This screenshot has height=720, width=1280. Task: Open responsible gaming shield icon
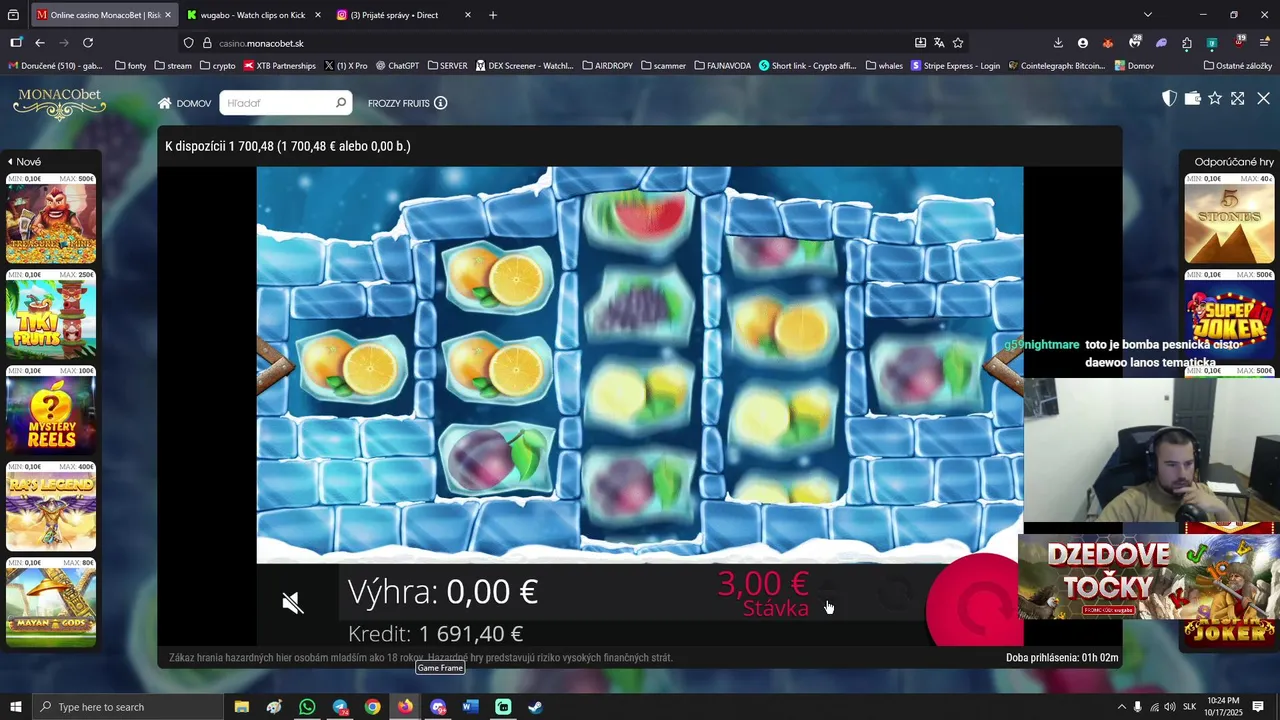coord(1169,98)
